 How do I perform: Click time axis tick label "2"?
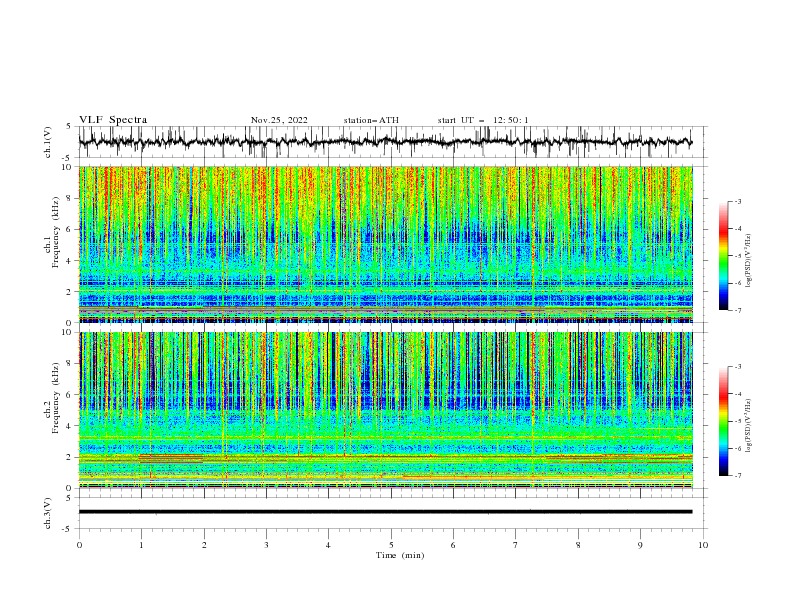[x=204, y=545]
